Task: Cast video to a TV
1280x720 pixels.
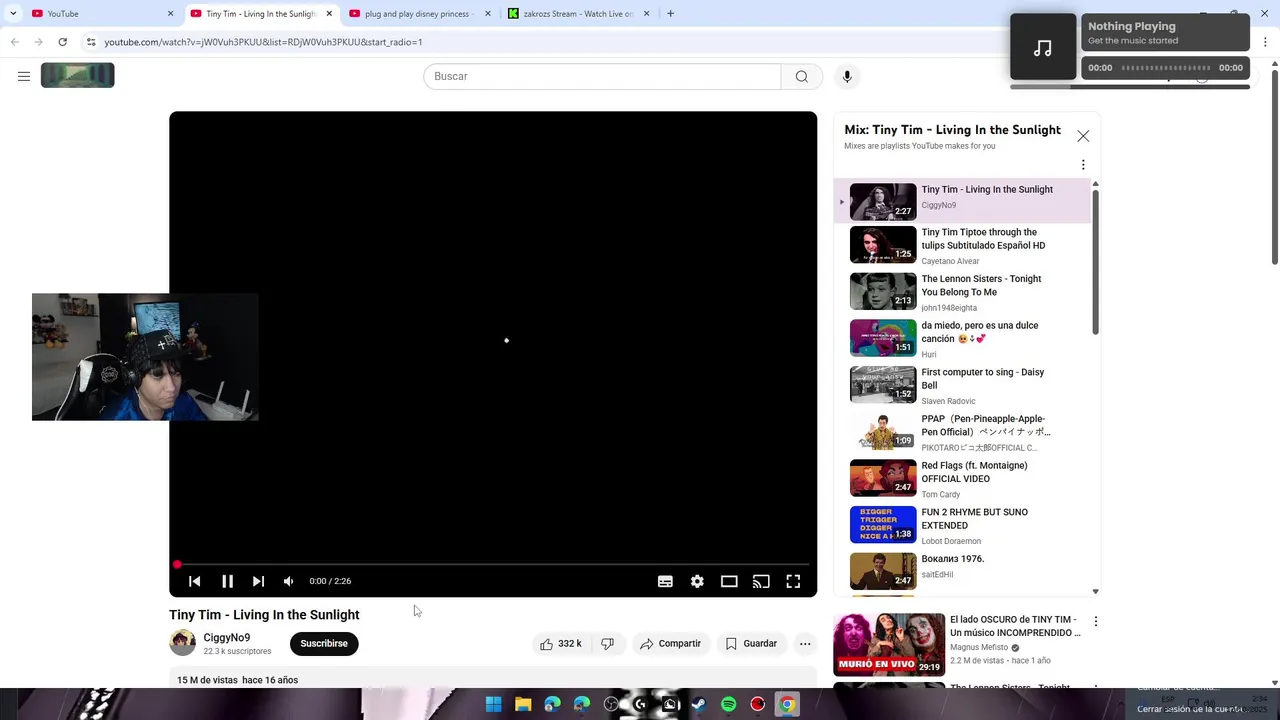Action: [x=761, y=581]
